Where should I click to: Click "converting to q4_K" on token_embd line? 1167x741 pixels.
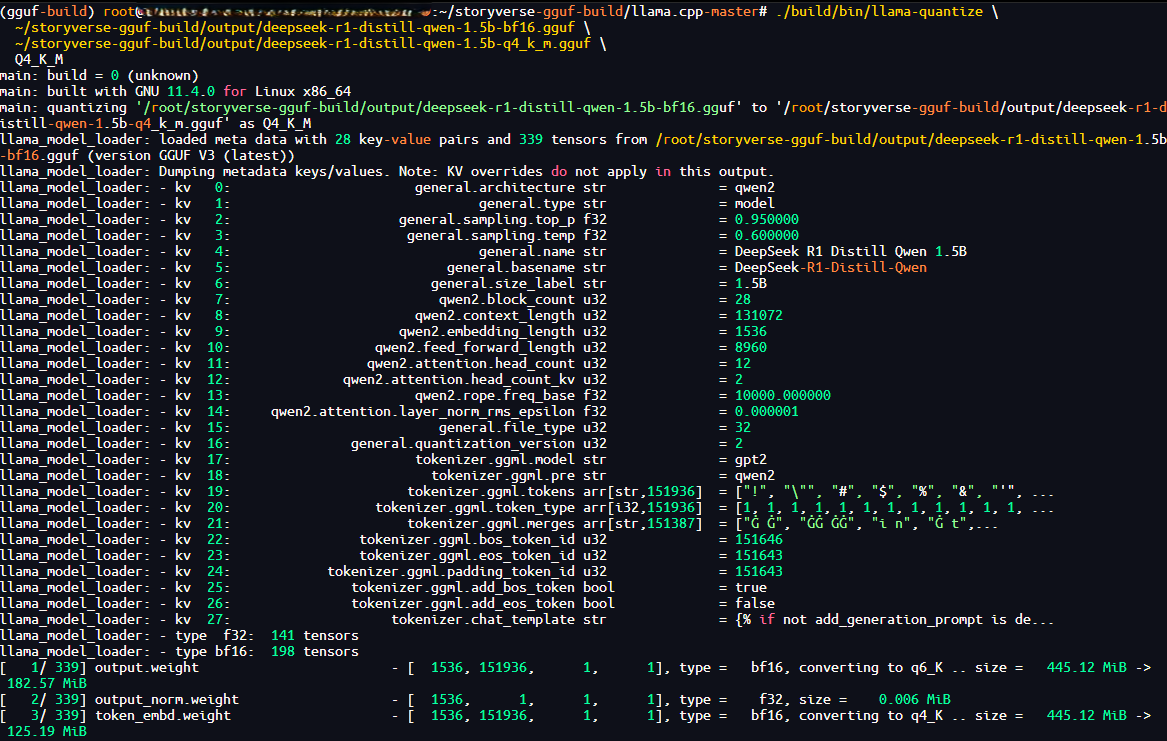(x=871, y=715)
